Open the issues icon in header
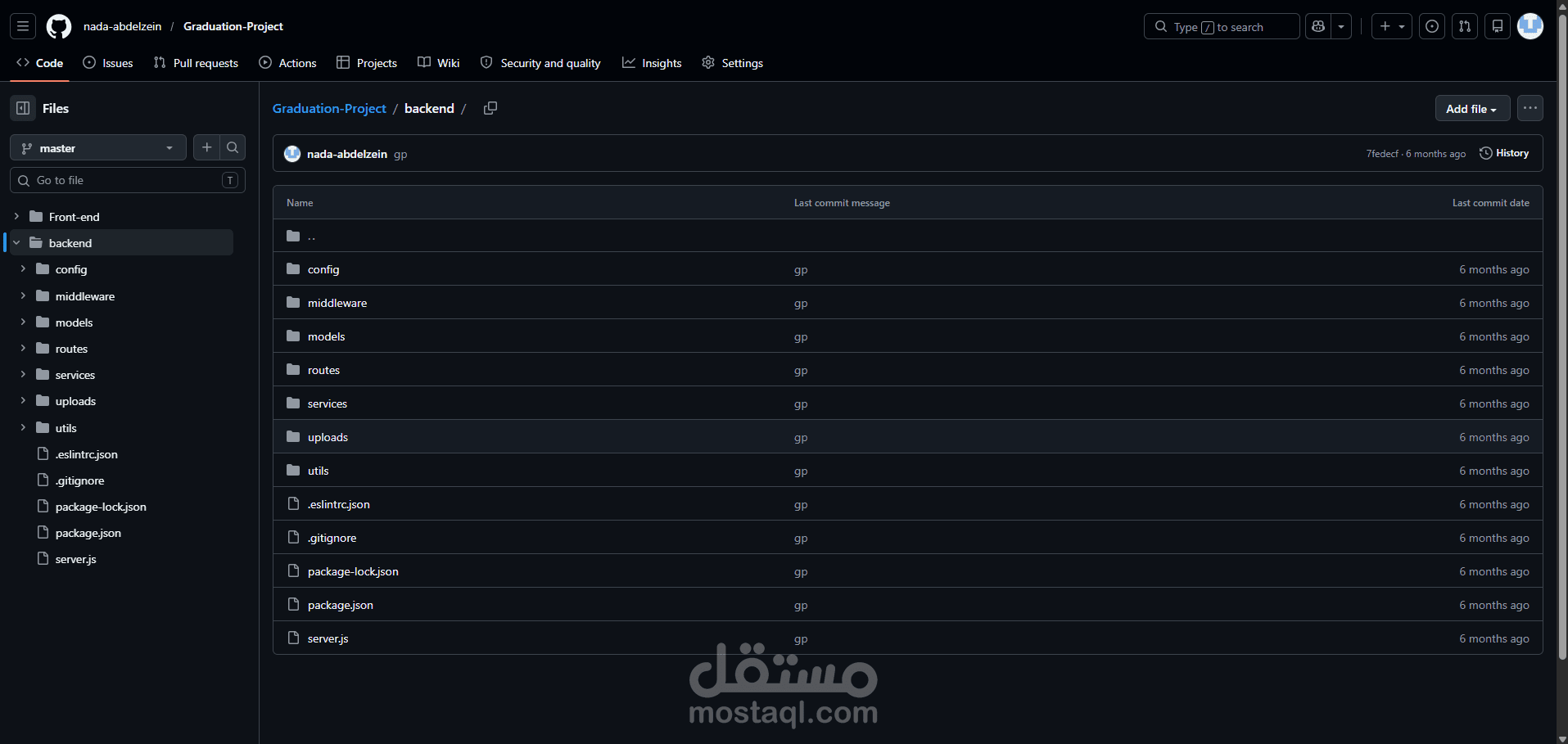1568x744 pixels. click(x=1432, y=26)
